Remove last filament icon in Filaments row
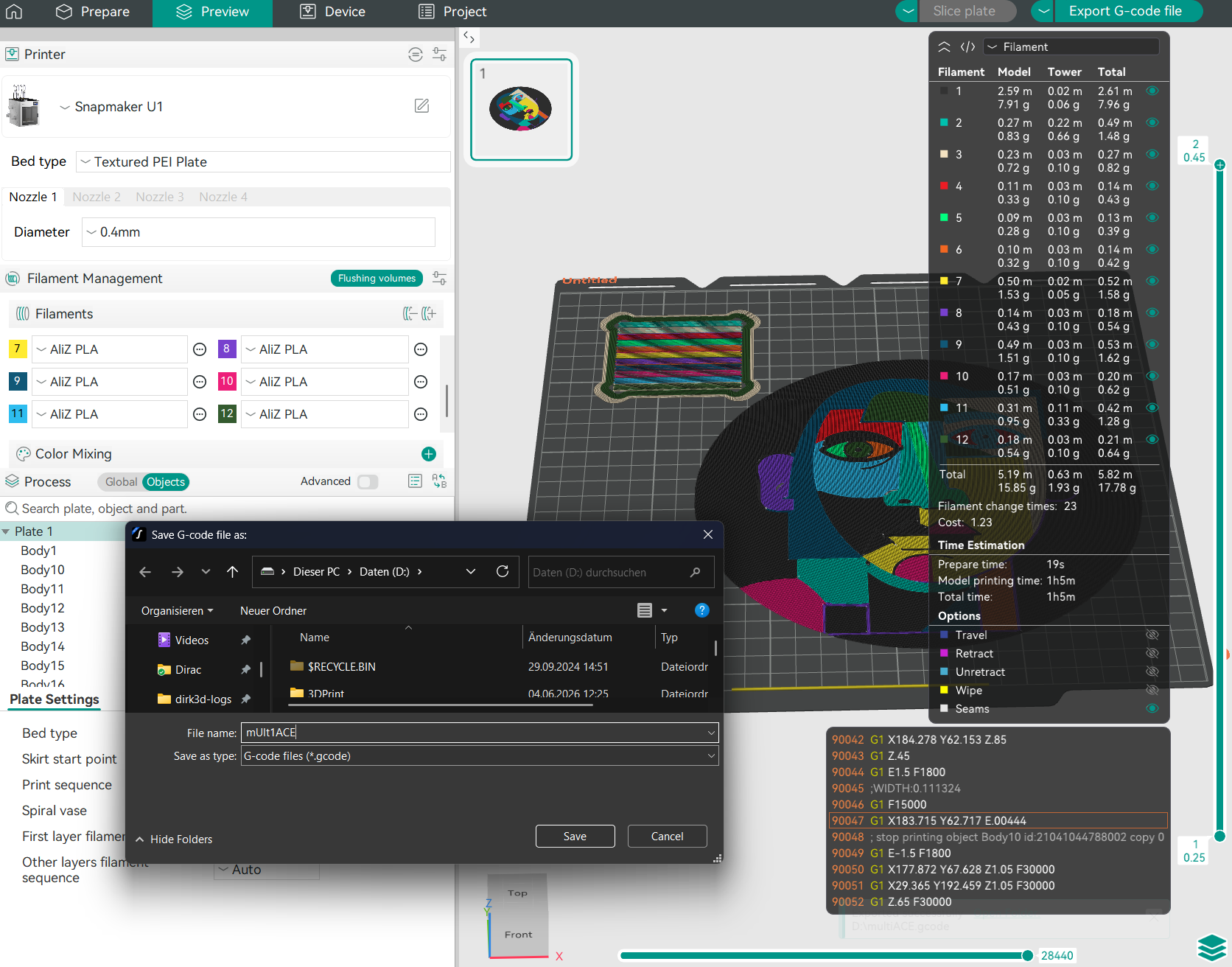Screen dimensions: 1232x967 tap(410, 314)
